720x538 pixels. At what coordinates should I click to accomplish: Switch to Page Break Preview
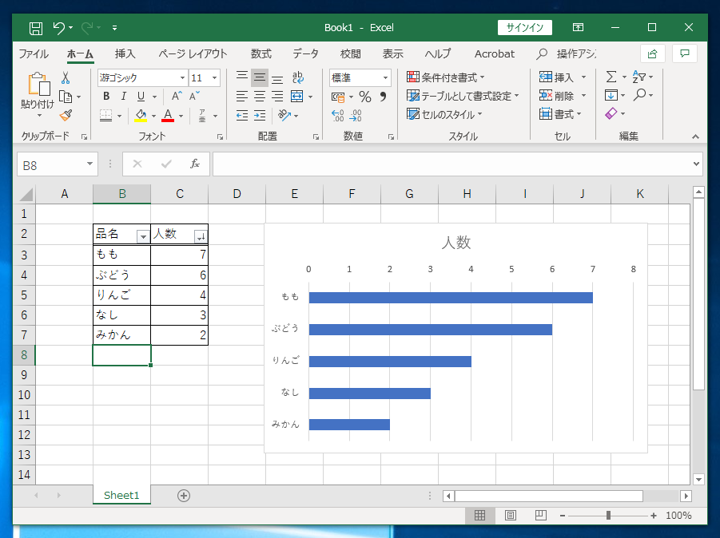pyautogui.click(x=540, y=516)
